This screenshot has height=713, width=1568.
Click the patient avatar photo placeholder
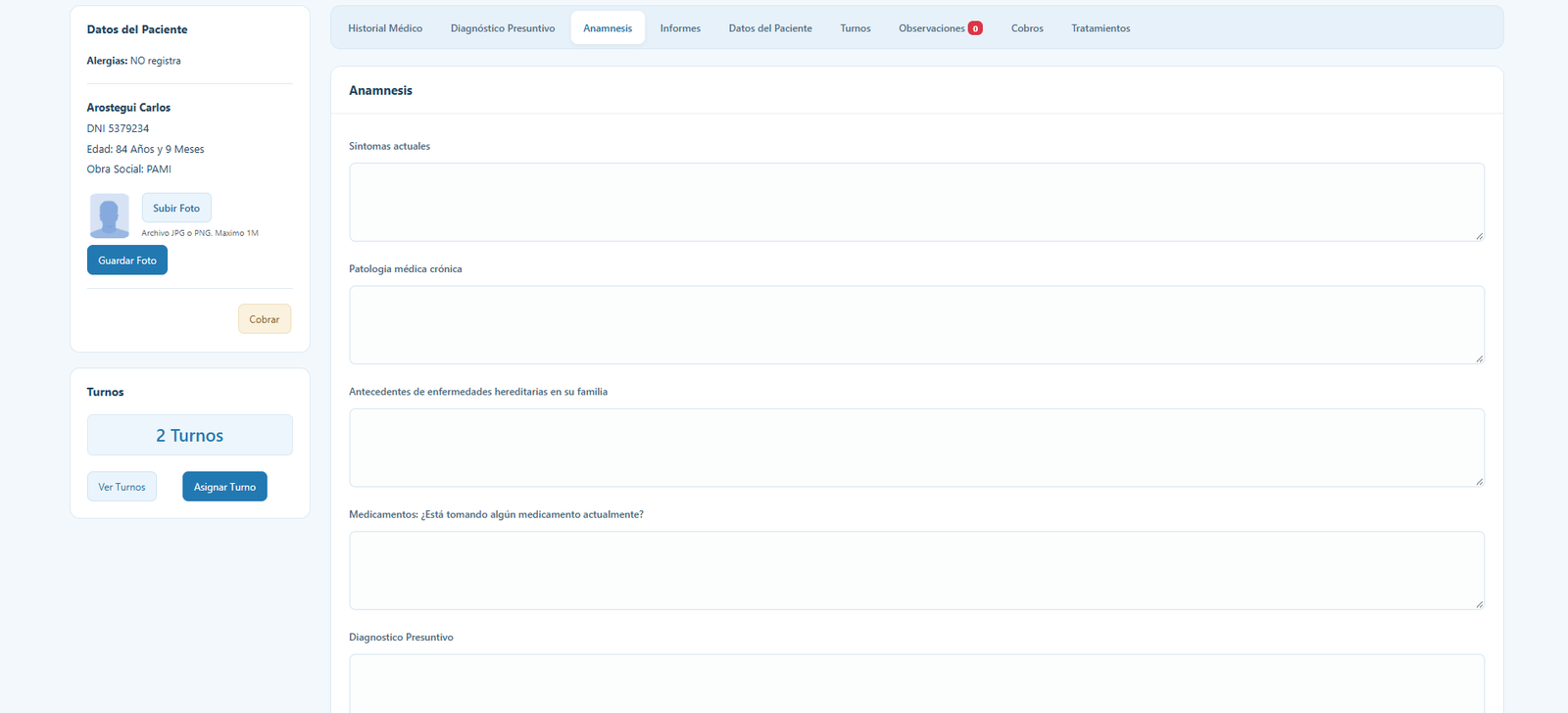click(109, 215)
